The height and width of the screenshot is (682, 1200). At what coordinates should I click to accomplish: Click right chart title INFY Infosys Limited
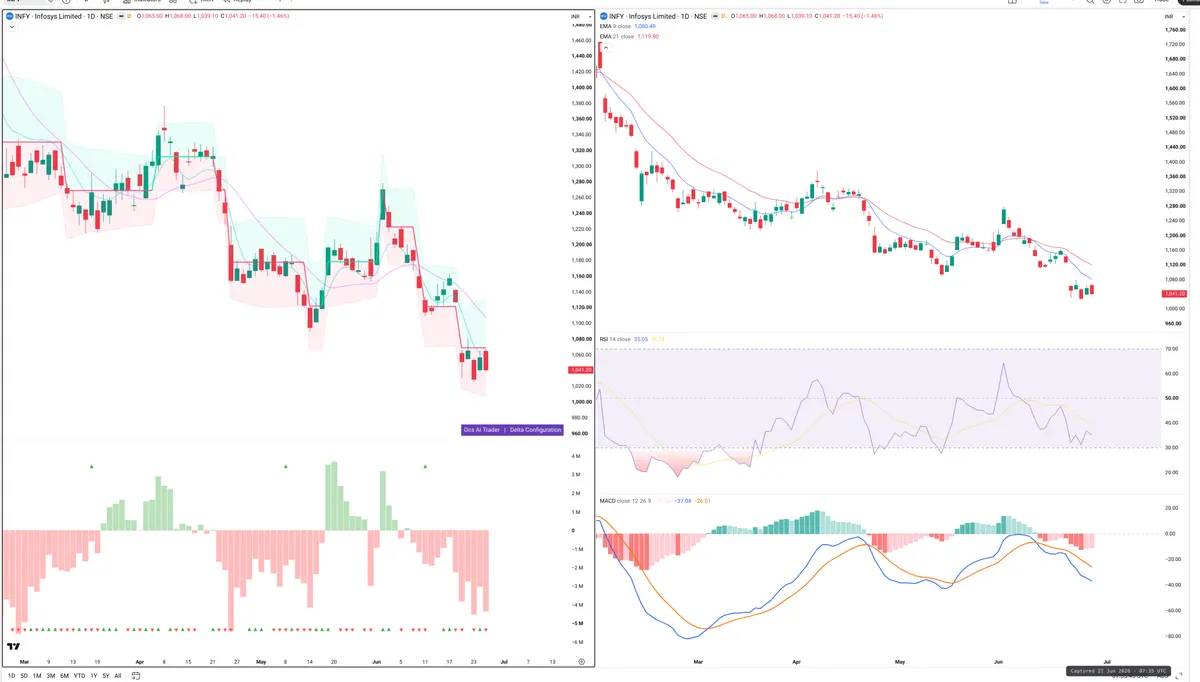[x=643, y=16]
